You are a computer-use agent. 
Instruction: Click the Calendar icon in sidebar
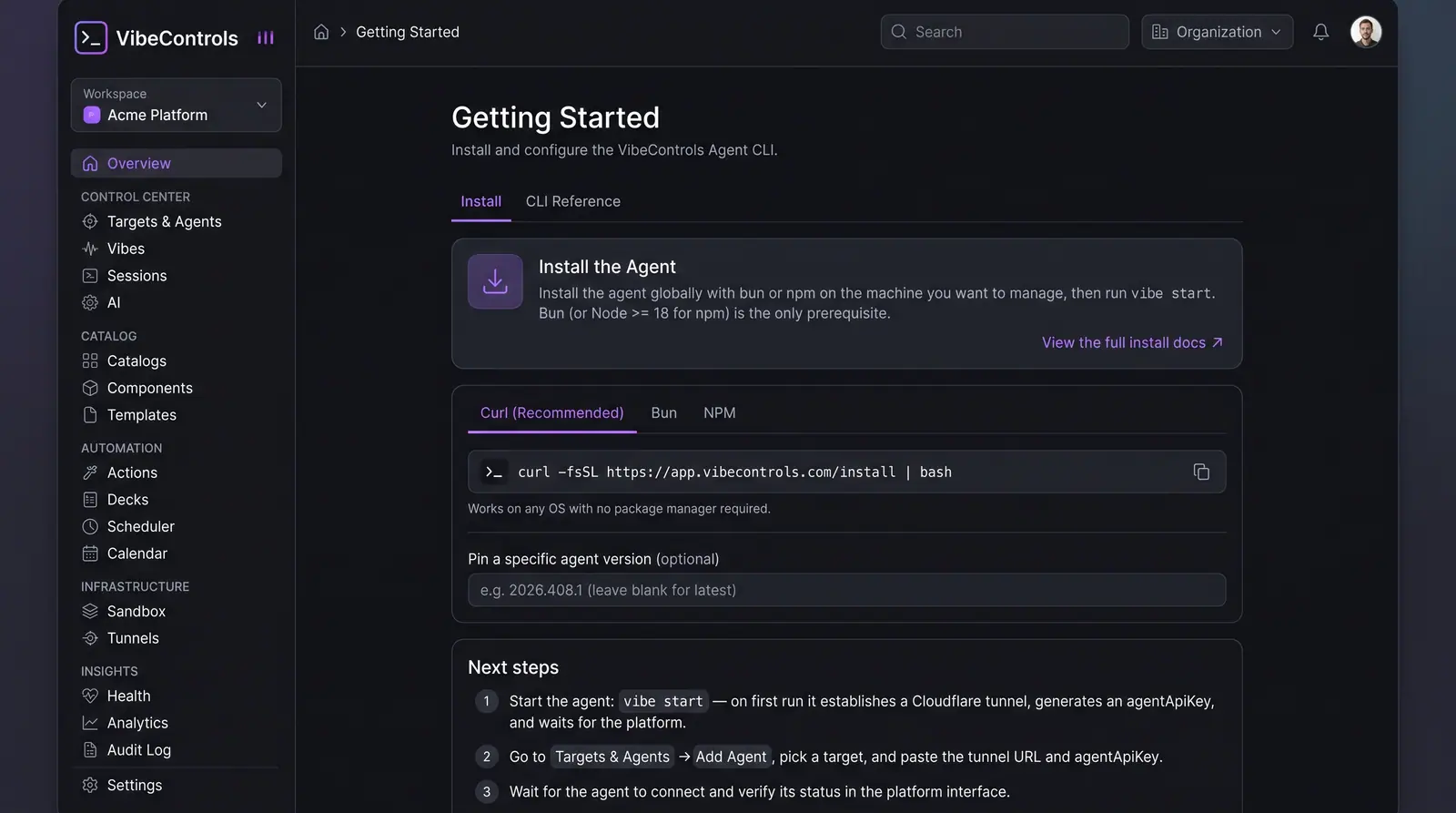point(90,554)
